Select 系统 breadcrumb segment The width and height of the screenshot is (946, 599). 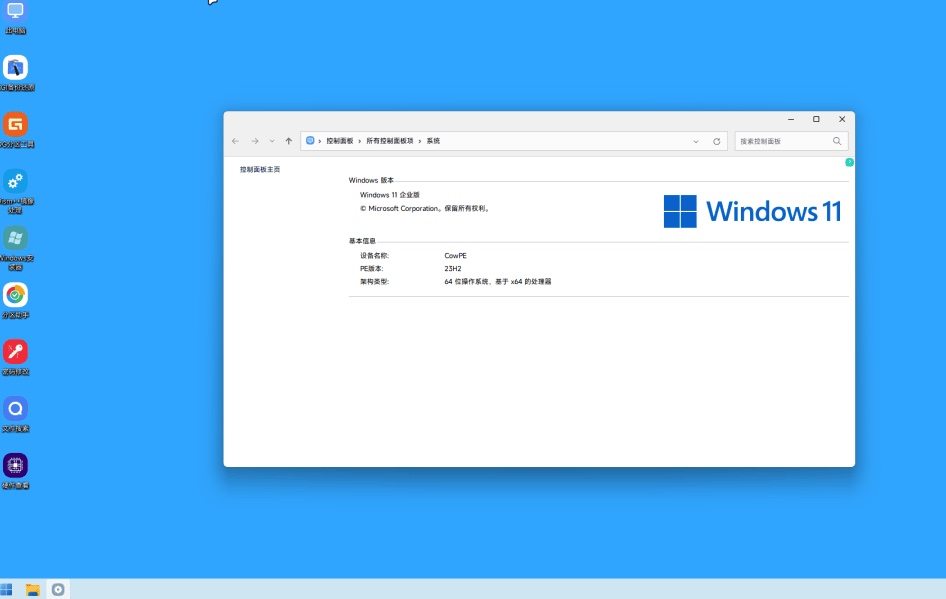tap(433, 141)
